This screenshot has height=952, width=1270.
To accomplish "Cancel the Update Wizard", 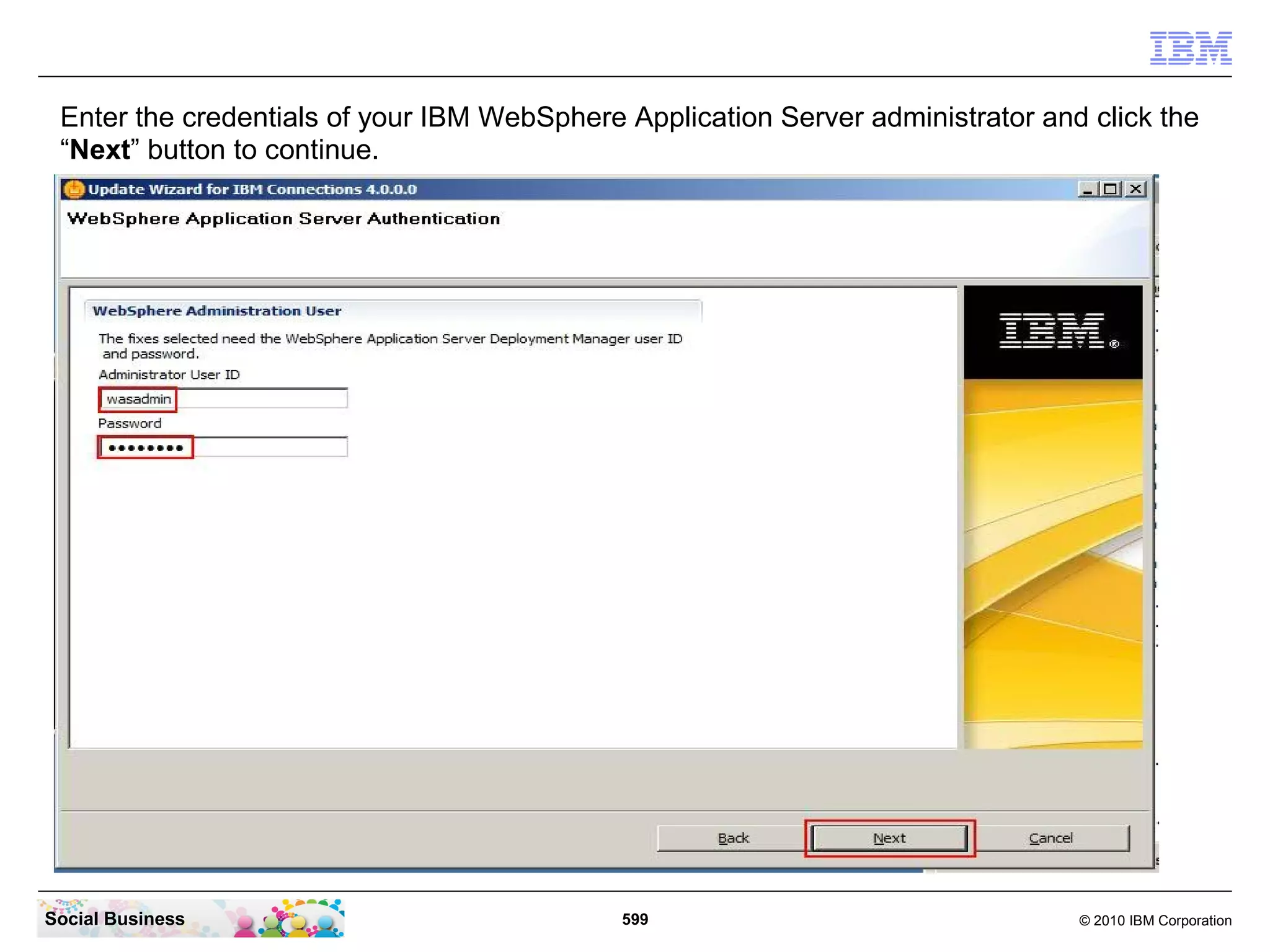I will (x=1050, y=838).
